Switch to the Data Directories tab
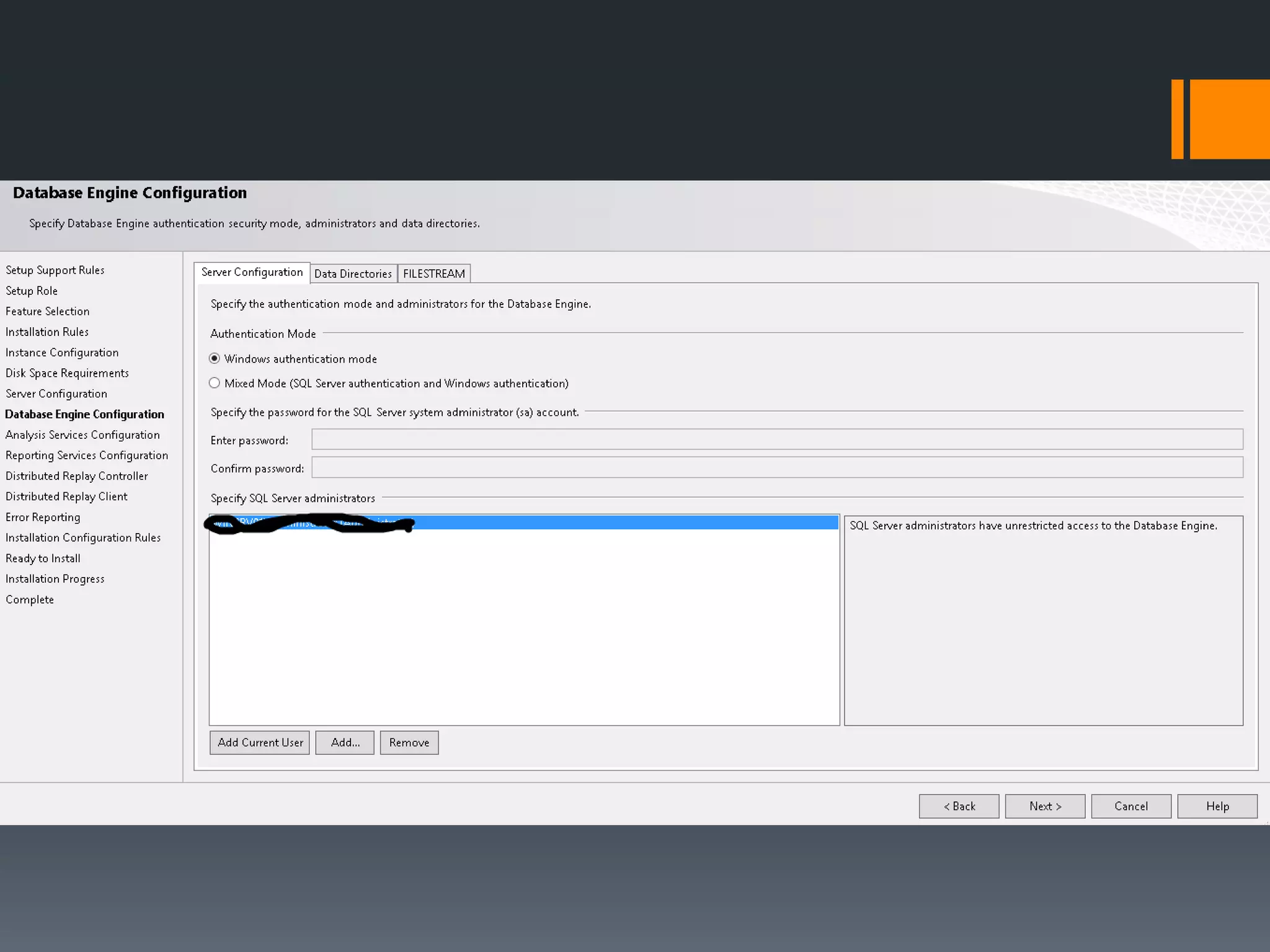 tap(353, 273)
